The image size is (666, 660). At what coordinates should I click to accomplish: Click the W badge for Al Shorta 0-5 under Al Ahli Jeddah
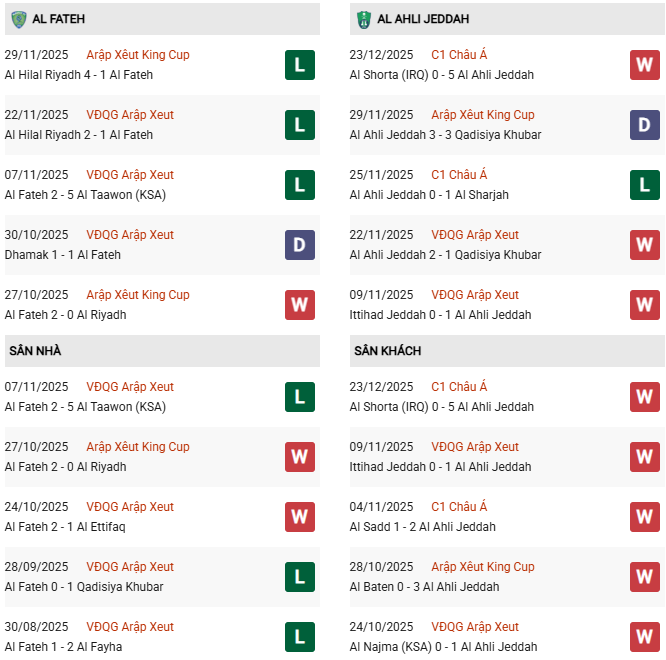pyautogui.click(x=645, y=65)
